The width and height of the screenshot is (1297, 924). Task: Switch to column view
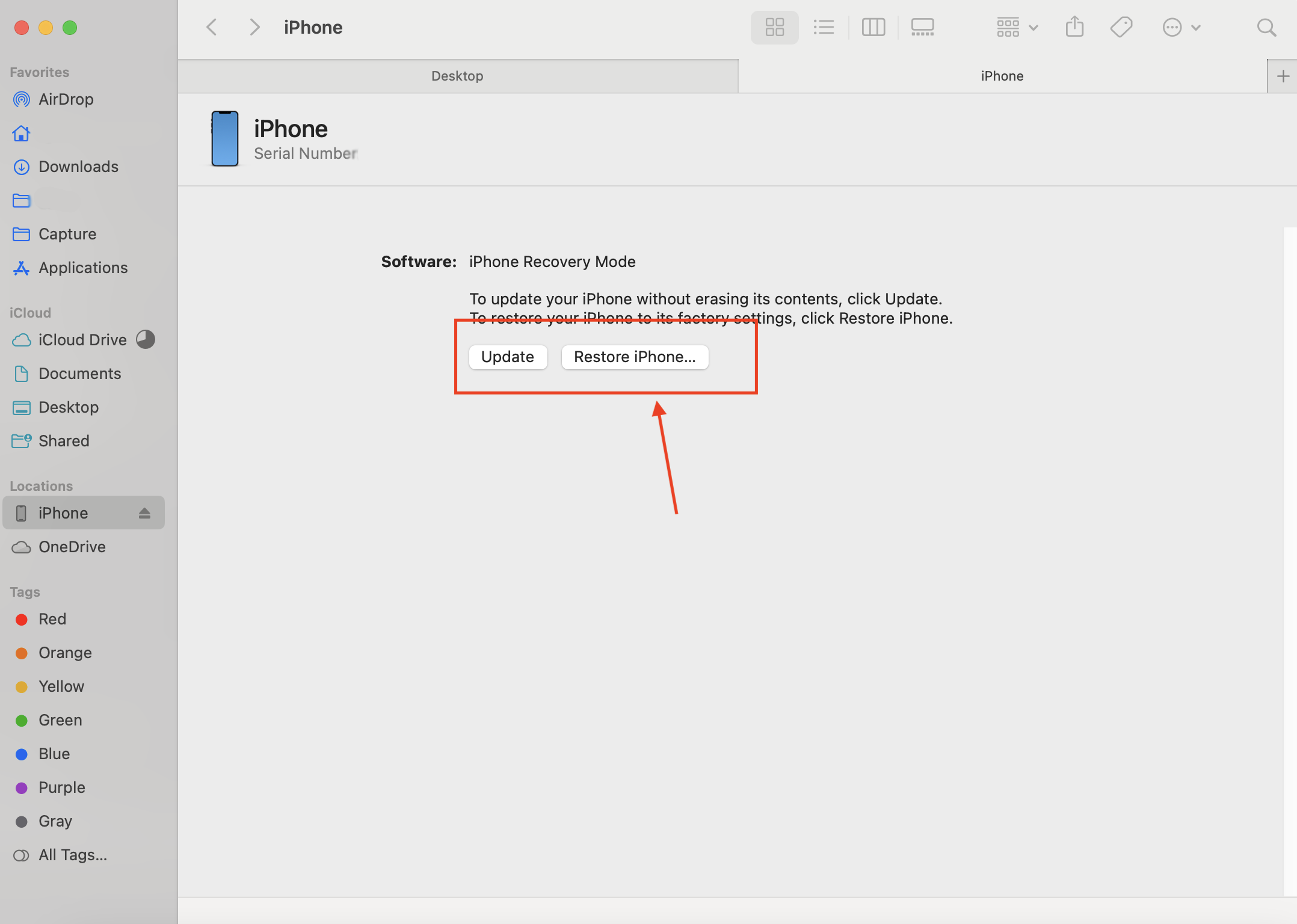(873, 27)
